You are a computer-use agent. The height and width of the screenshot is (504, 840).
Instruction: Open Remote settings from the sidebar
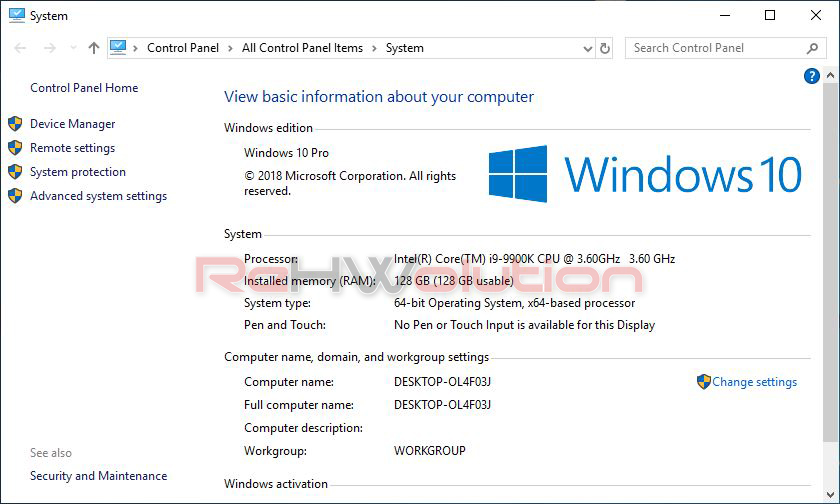coord(72,148)
